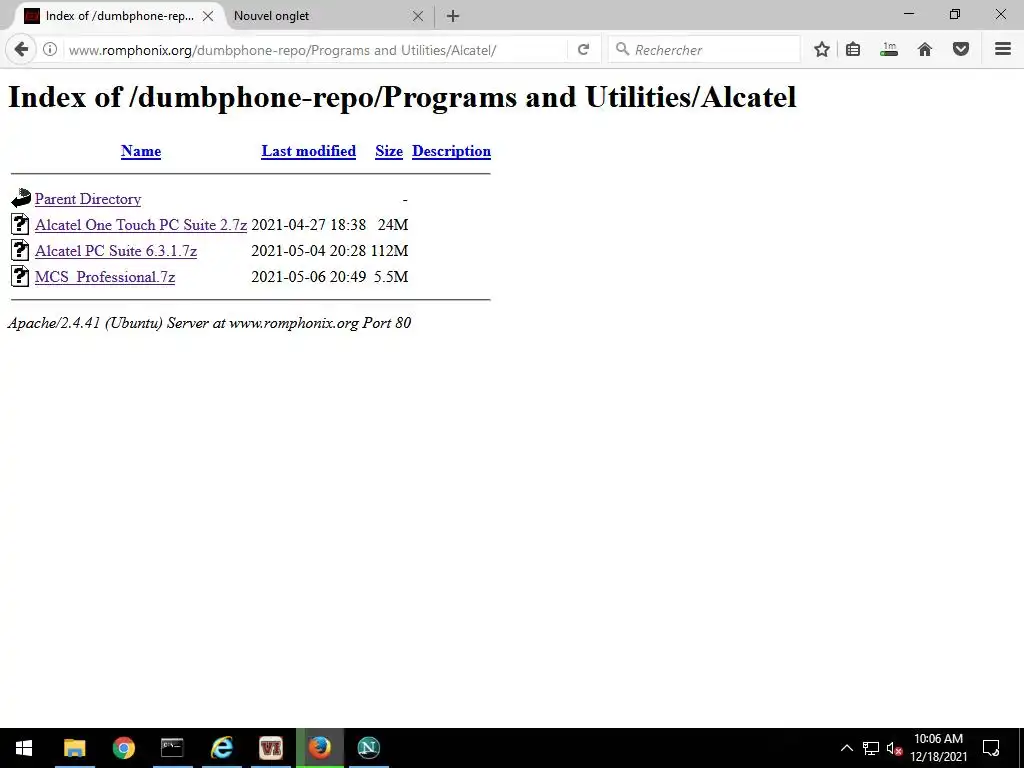
Task: Open site information icon in address bar
Action: [x=50, y=50]
